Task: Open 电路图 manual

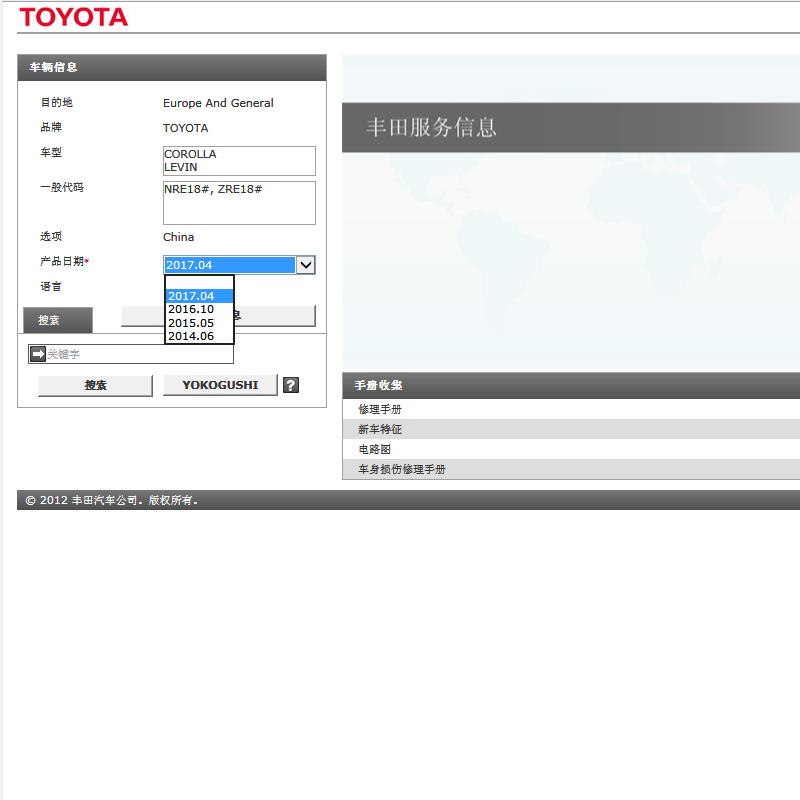Action: point(374,449)
